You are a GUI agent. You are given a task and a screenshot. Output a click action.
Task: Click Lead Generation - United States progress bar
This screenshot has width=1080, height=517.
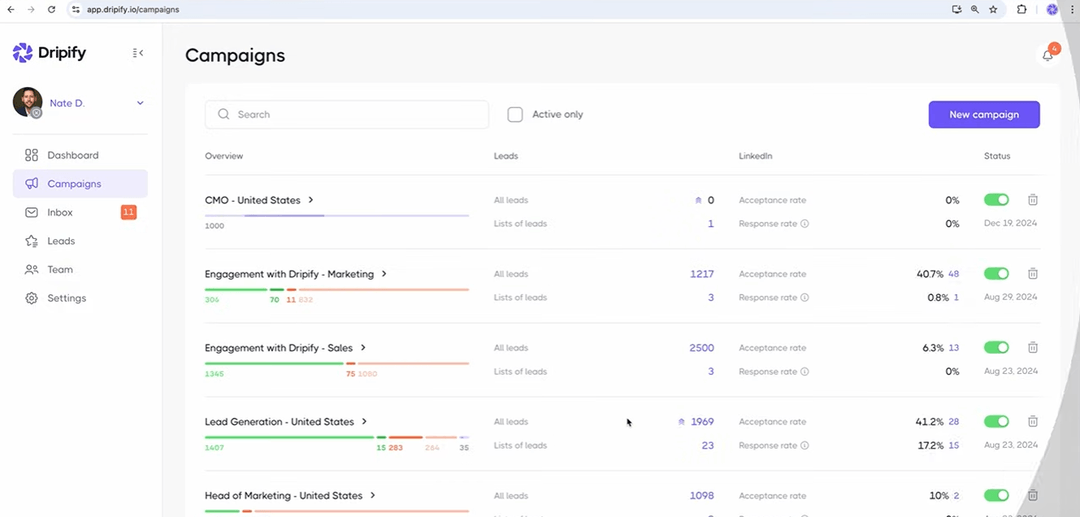[x=337, y=437]
